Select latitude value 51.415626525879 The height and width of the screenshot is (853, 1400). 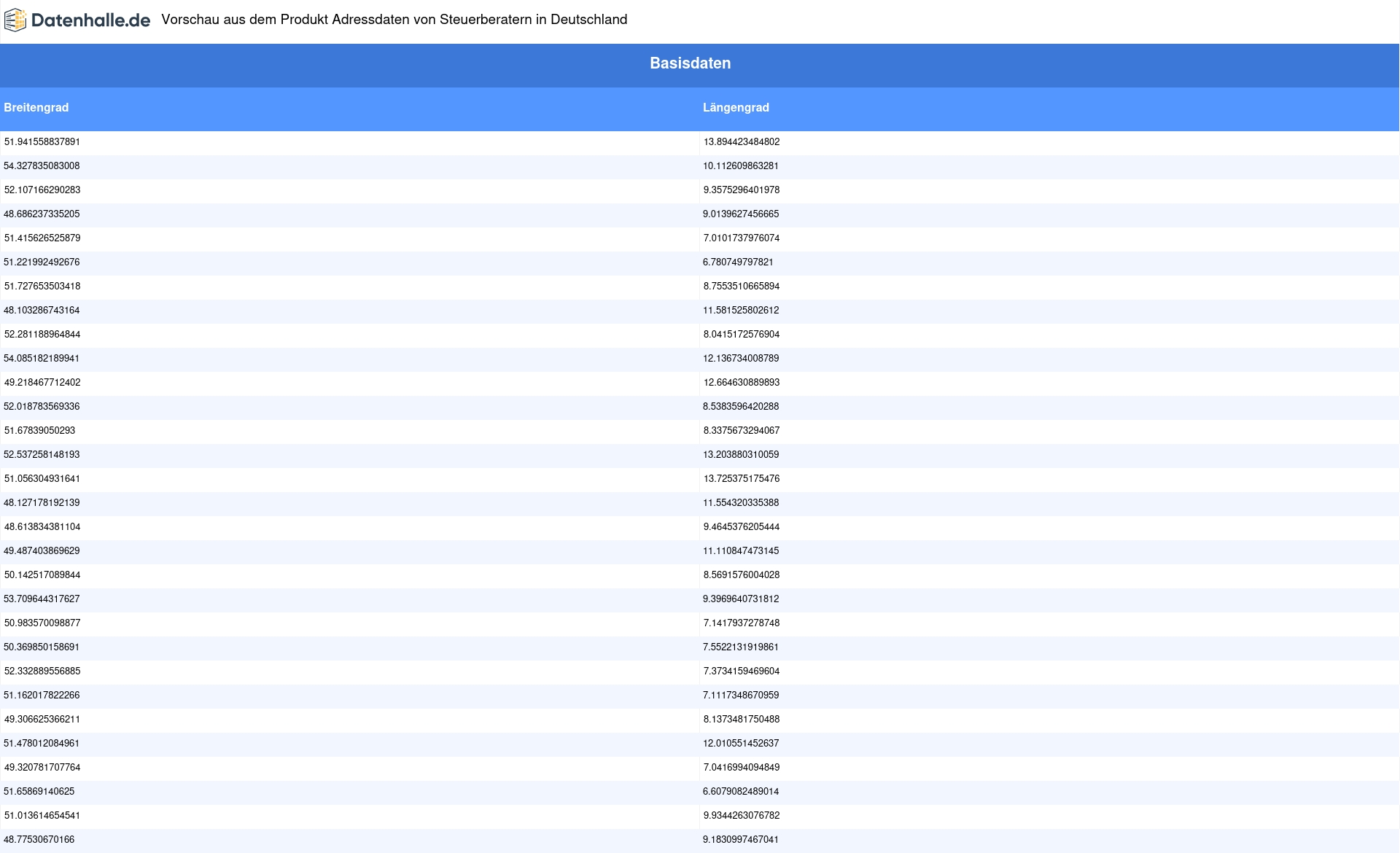click(42, 238)
